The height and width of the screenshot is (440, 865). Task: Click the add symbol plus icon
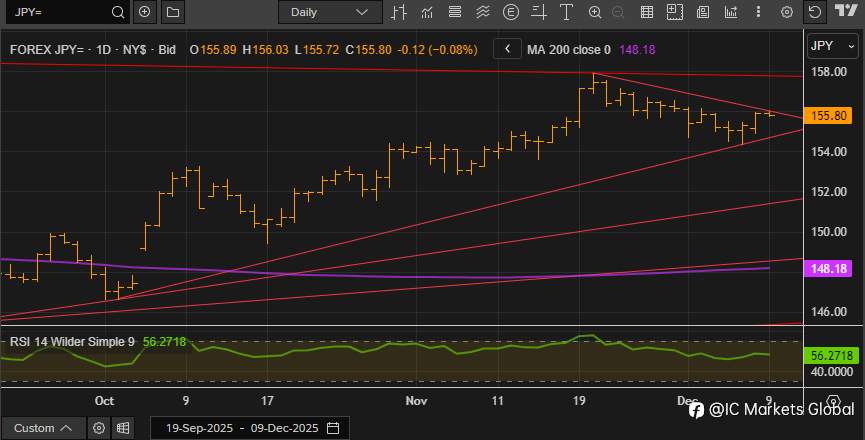pyautogui.click(x=145, y=12)
